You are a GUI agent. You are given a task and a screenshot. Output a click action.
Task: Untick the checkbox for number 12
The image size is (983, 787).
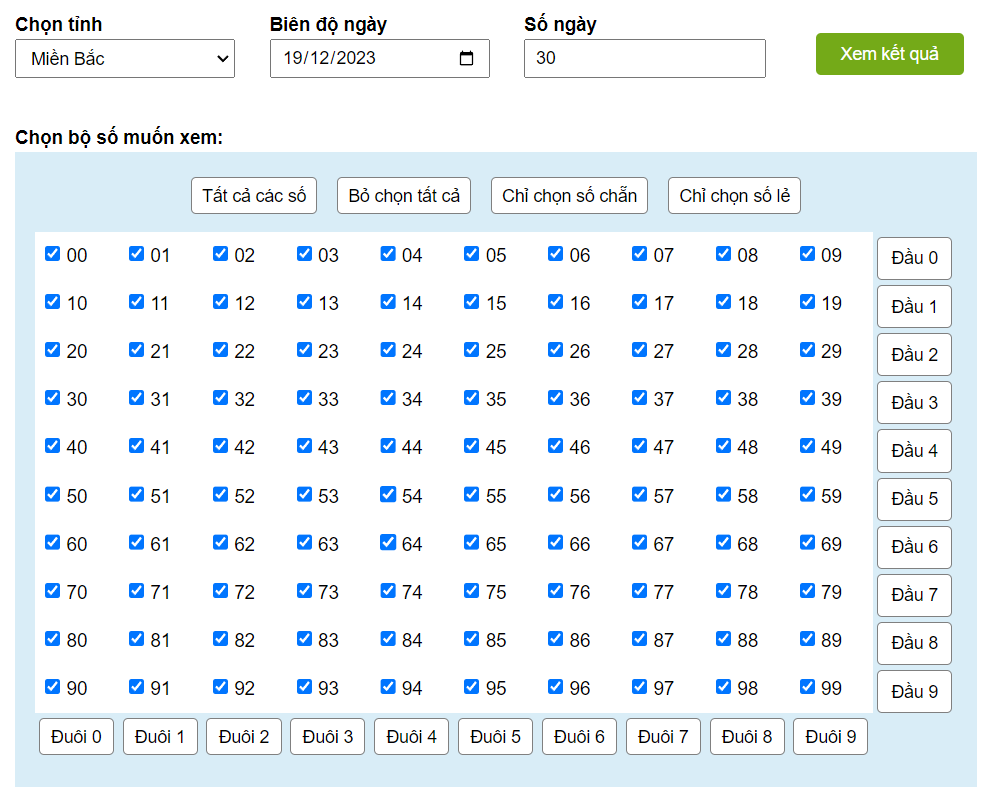(221, 302)
